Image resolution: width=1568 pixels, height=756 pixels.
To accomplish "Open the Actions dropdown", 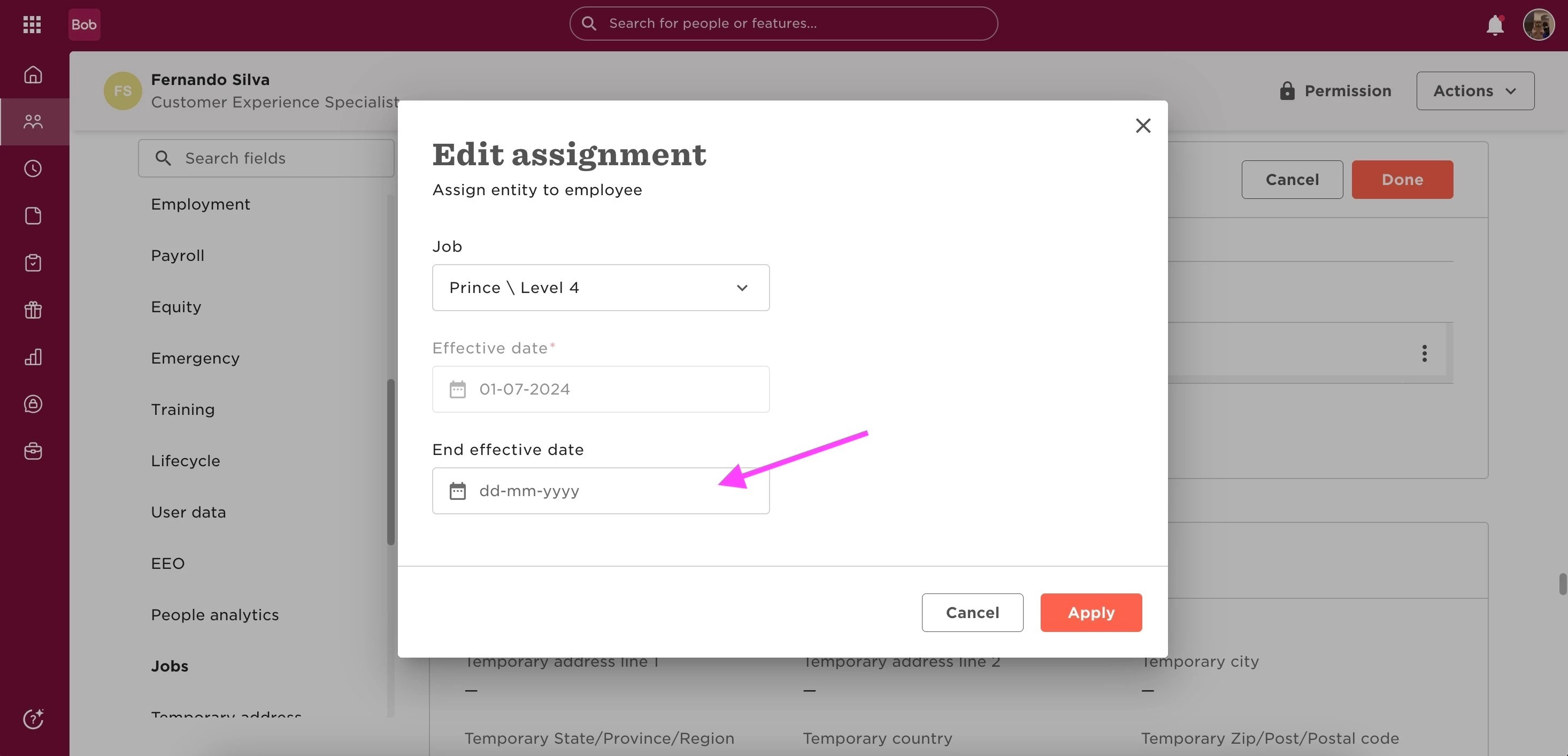I will [x=1475, y=91].
